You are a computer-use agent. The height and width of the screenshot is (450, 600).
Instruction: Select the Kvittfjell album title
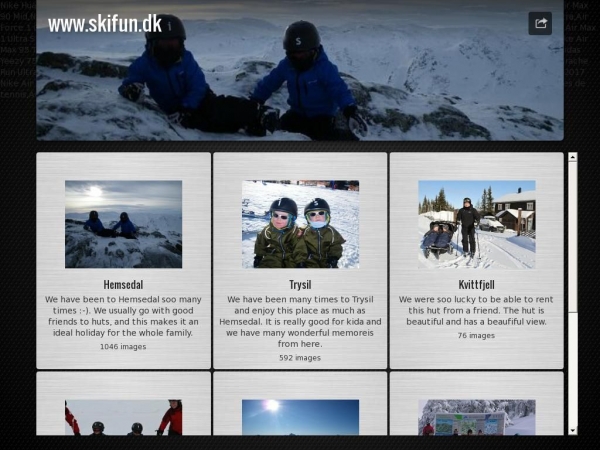point(476,285)
